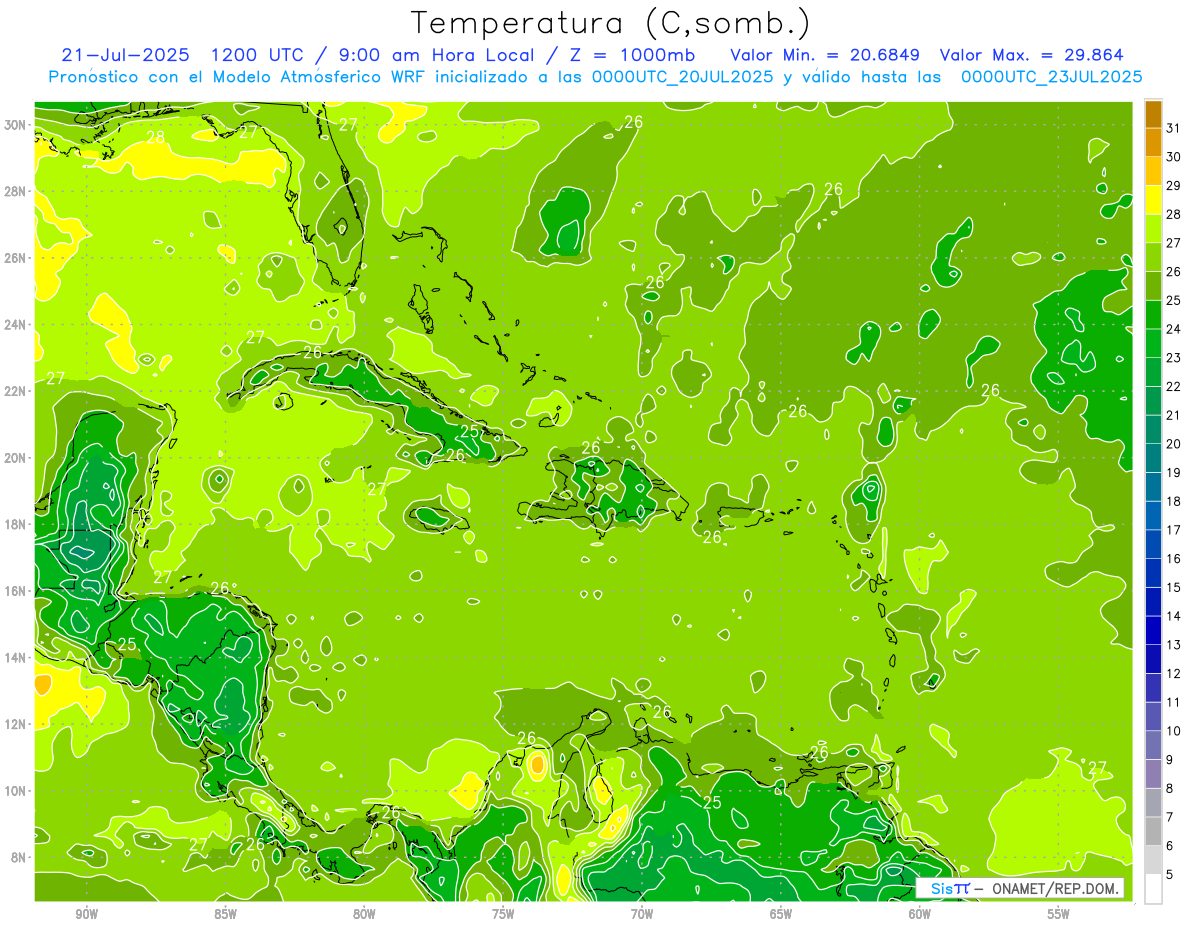This screenshot has width=1200, height=927.
Task: Click the "1200 UTC" time text
Action: (258, 55)
